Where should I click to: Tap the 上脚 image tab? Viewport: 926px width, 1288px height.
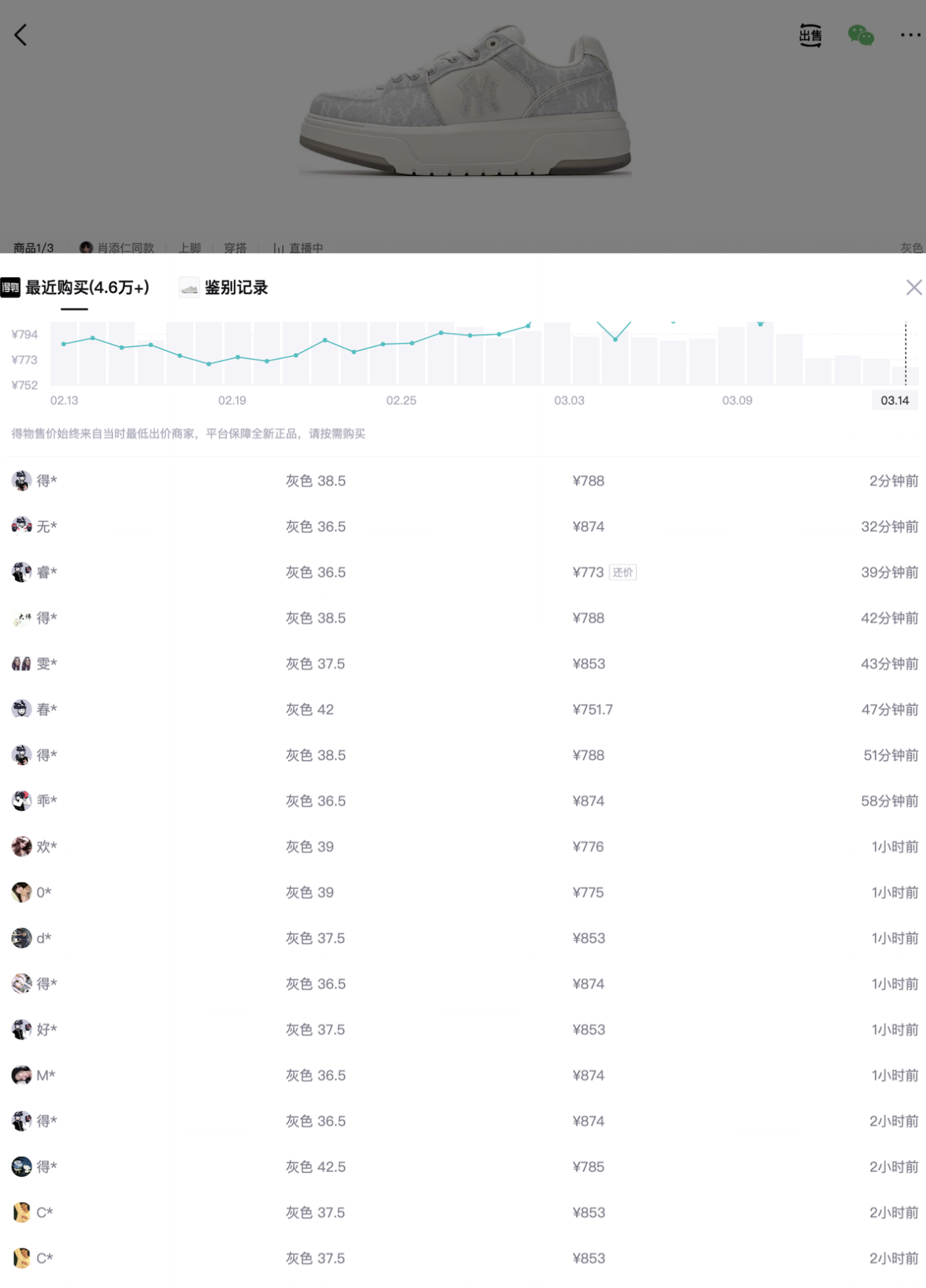(x=190, y=247)
